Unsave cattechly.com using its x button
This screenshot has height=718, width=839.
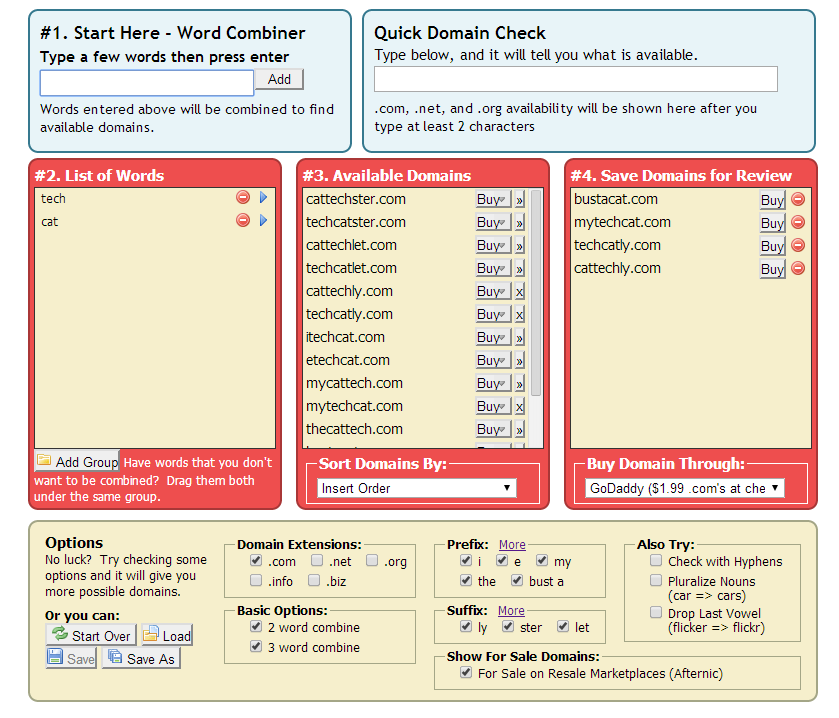point(519,292)
